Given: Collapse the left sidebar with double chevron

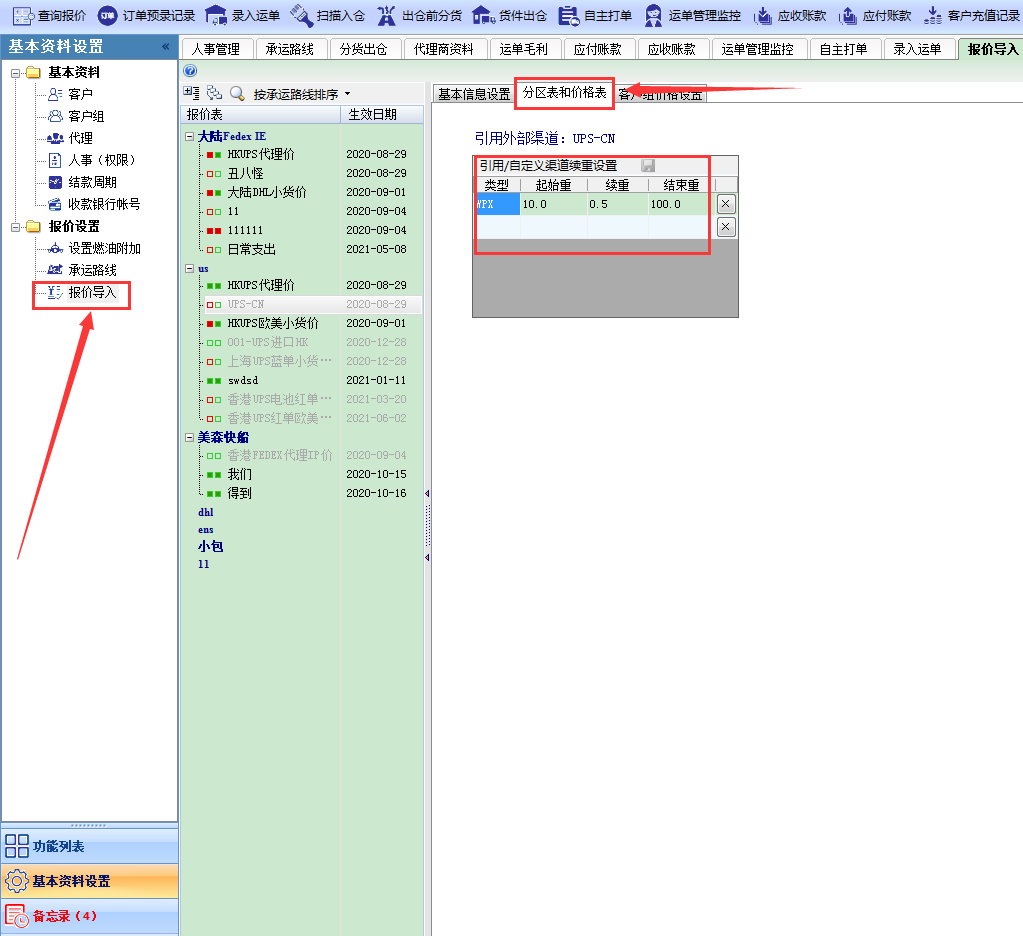Looking at the screenshot, I should coord(165,46).
